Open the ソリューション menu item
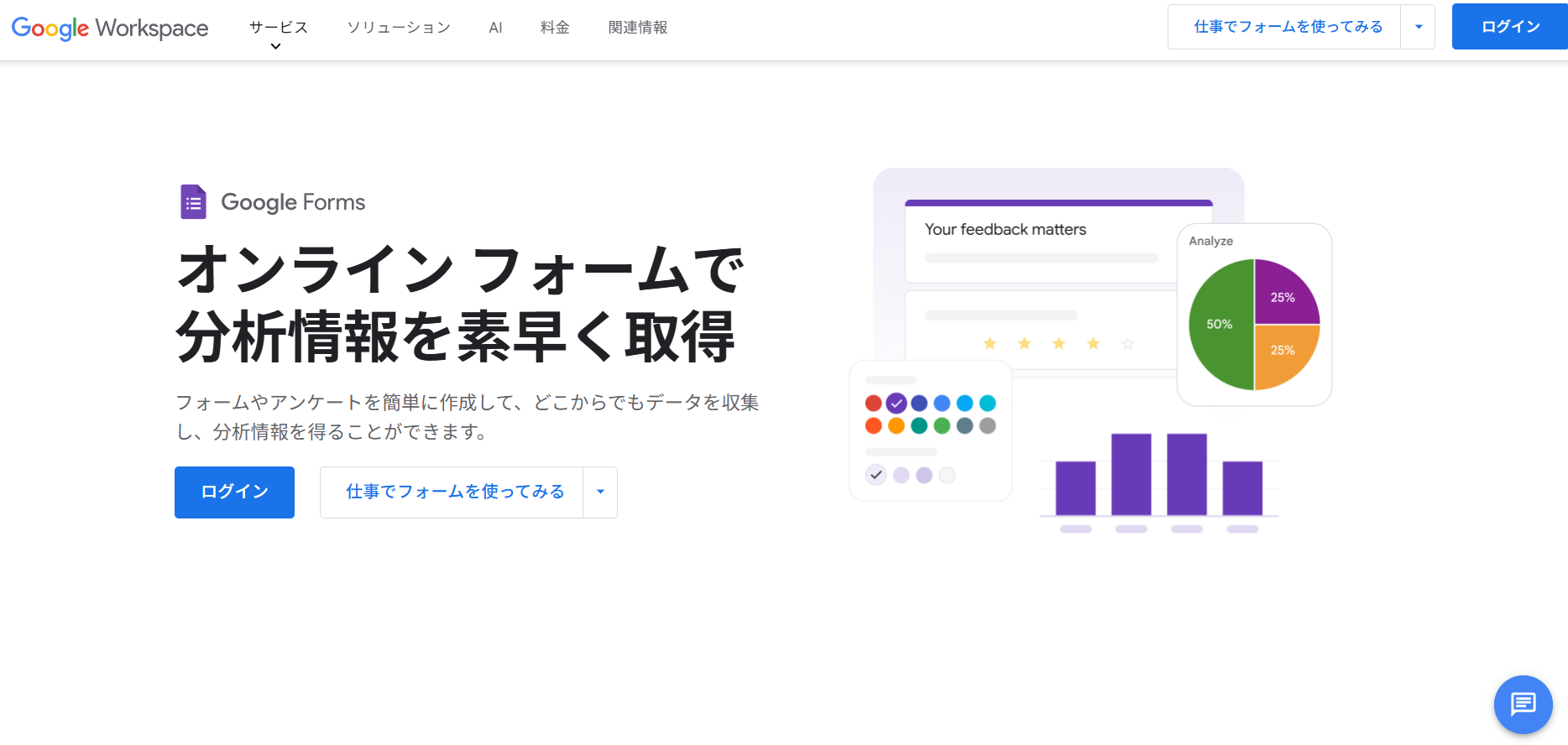1568x745 pixels. pyautogui.click(x=399, y=28)
